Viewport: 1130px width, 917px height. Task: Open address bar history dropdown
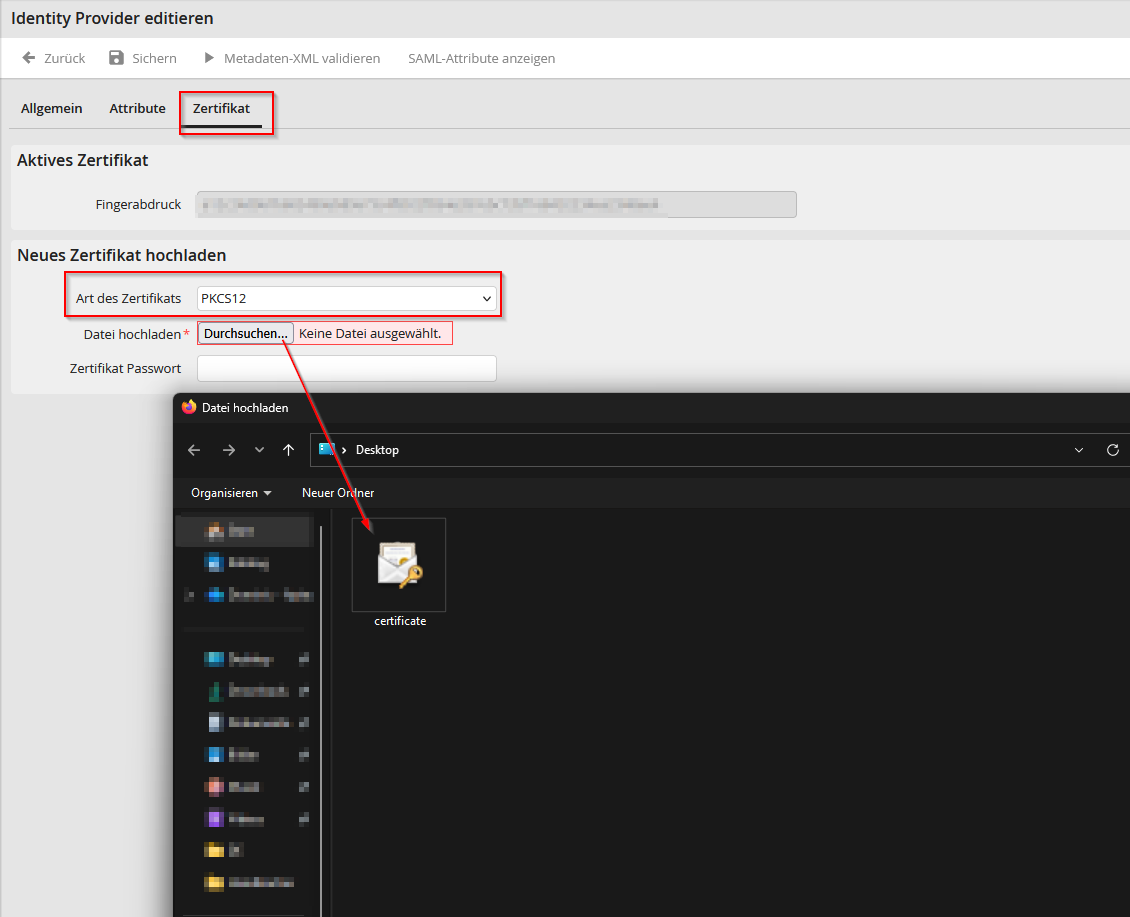pos(1079,450)
